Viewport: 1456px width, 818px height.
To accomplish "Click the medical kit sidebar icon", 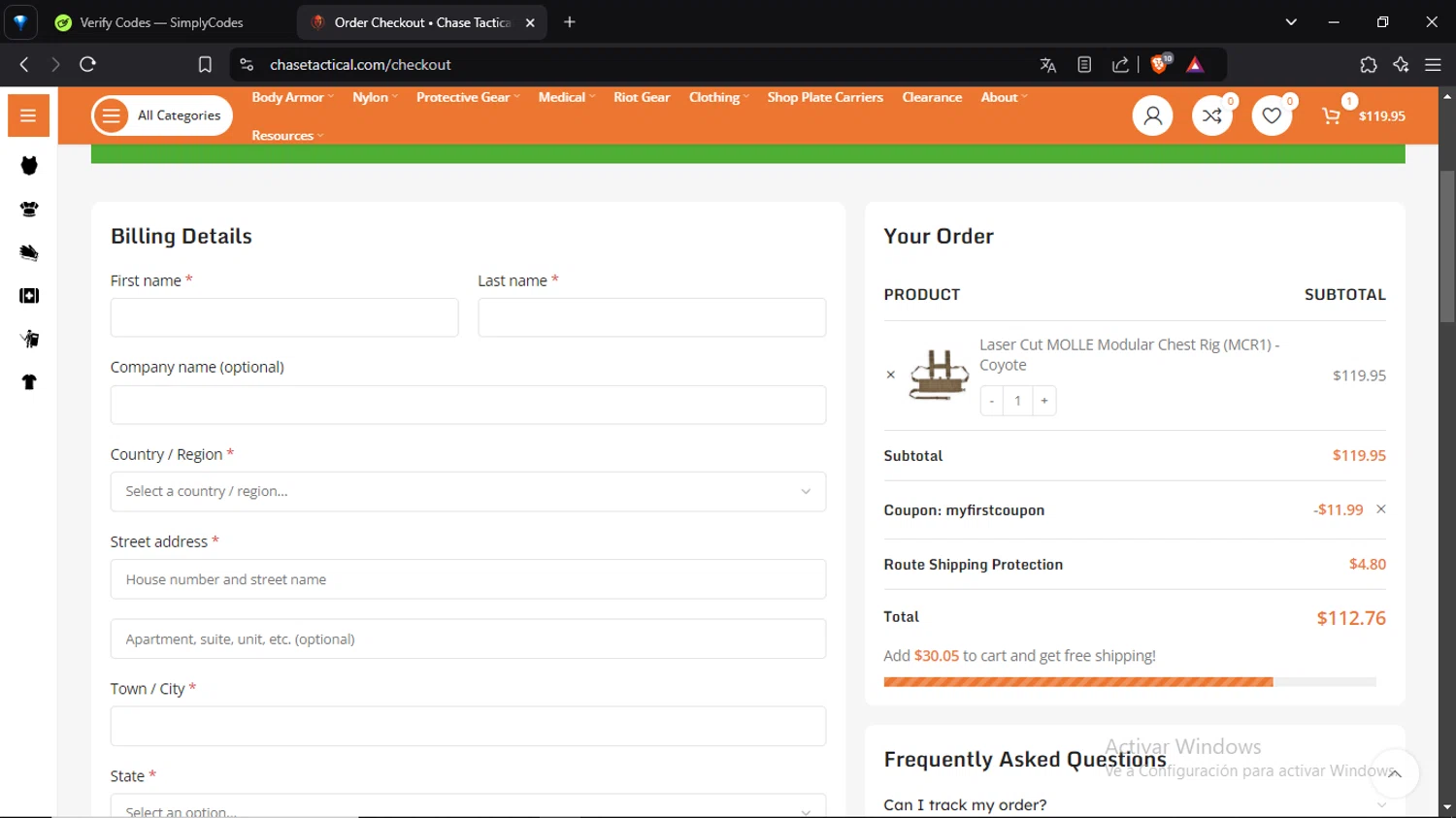I will (29, 296).
